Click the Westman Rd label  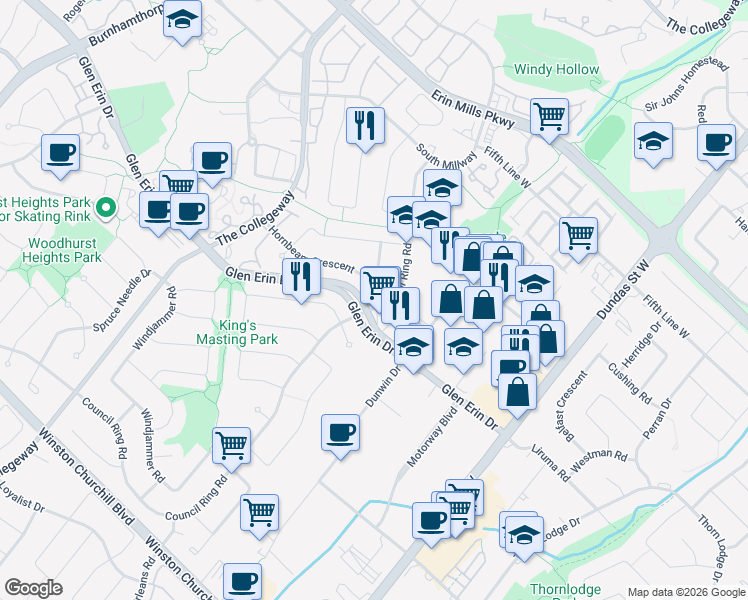[599, 460]
